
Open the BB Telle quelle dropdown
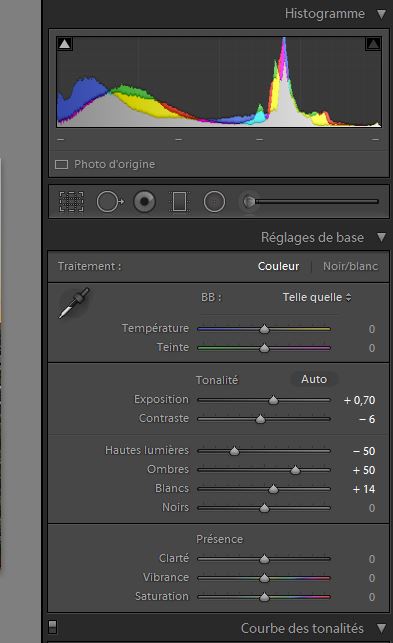(x=317, y=297)
